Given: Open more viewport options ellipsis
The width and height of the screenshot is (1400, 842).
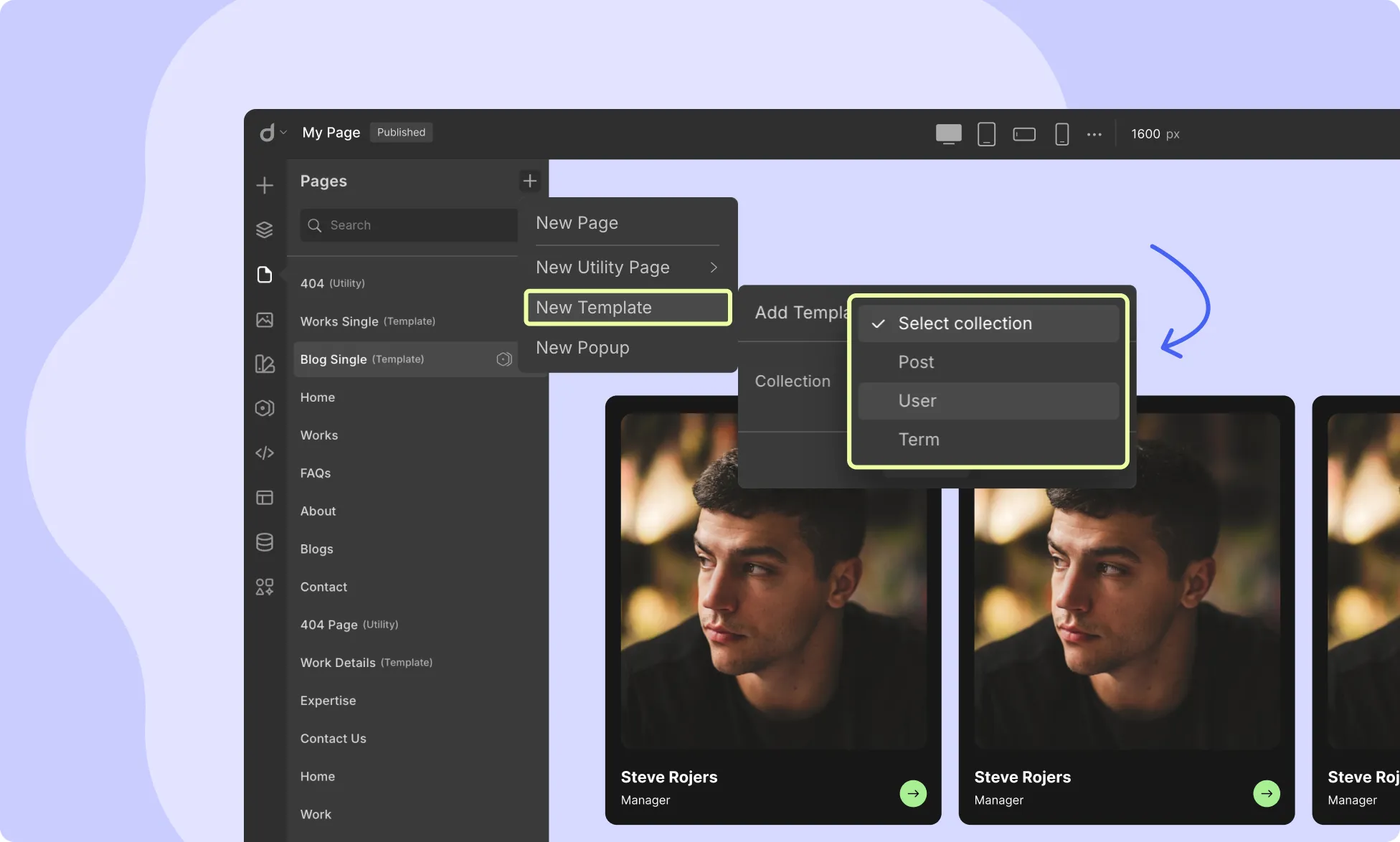Looking at the screenshot, I should [1094, 134].
